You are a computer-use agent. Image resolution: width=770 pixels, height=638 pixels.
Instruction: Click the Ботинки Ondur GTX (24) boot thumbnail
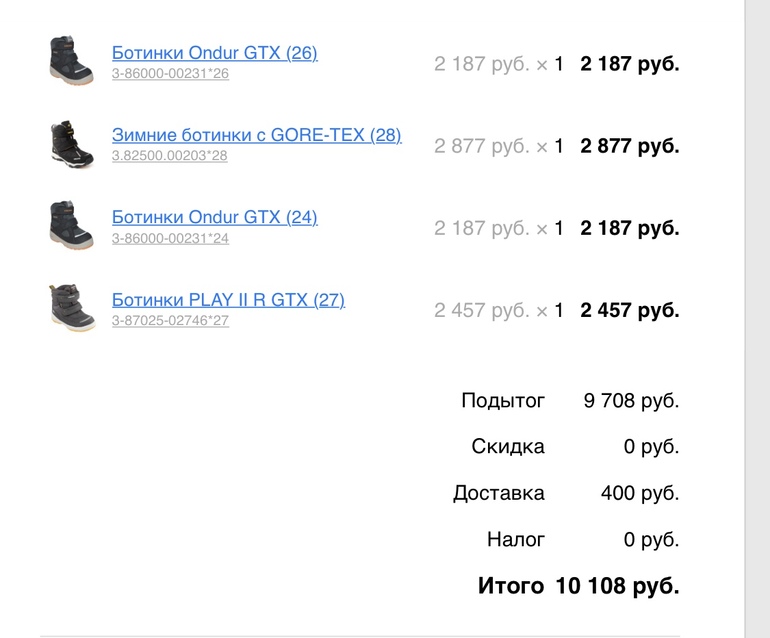point(71,226)
